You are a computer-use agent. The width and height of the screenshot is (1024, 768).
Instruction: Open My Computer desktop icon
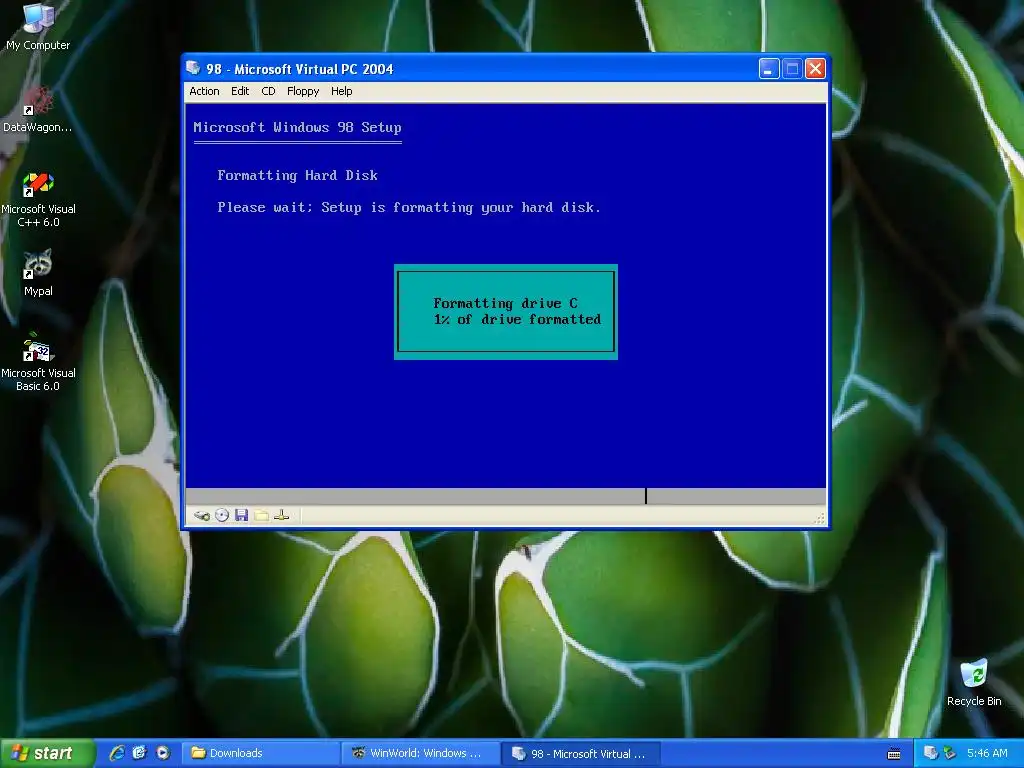(38, 27)
